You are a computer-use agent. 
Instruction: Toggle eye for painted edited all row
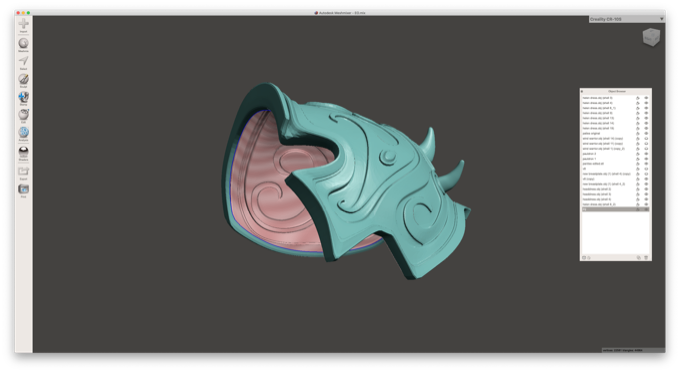pyautogui.click(x=646, y=163)
